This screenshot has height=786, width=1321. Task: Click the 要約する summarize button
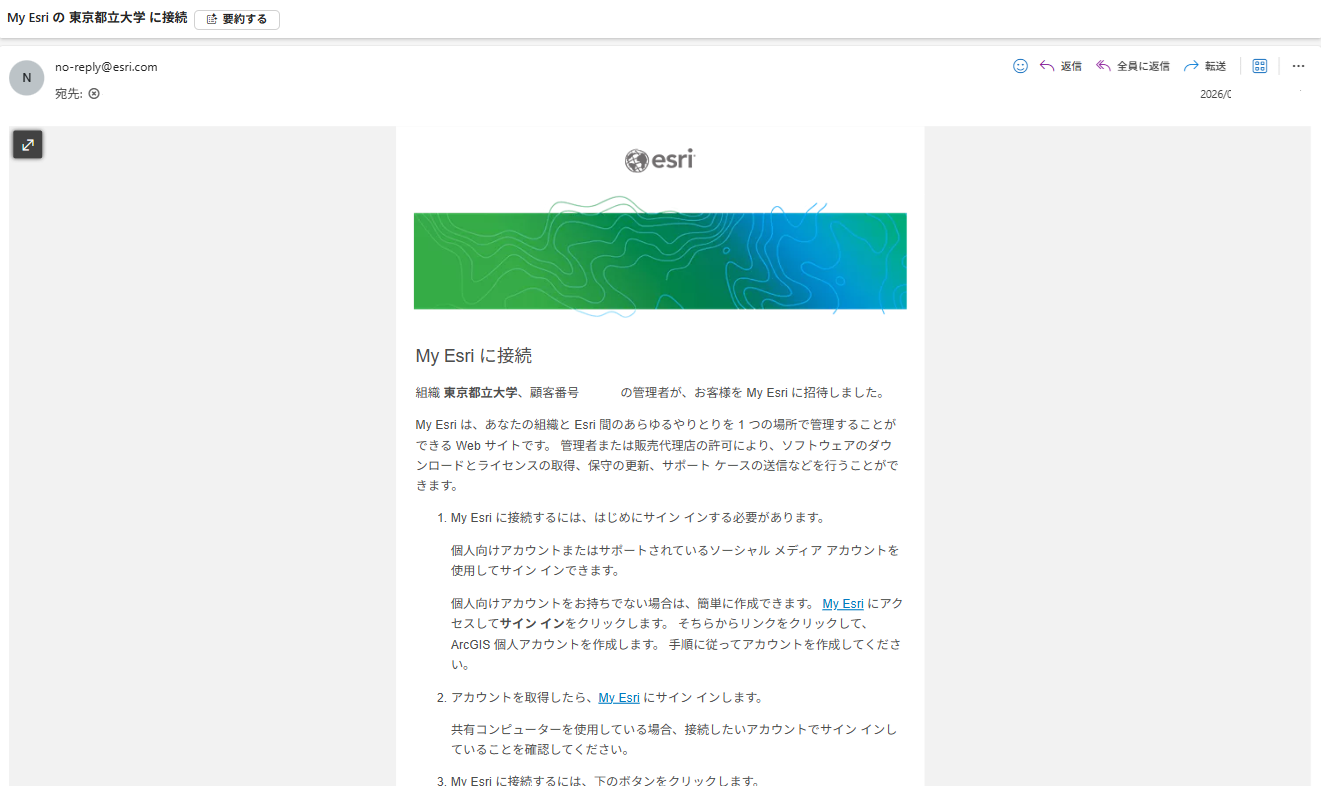[x=237, y=19]
